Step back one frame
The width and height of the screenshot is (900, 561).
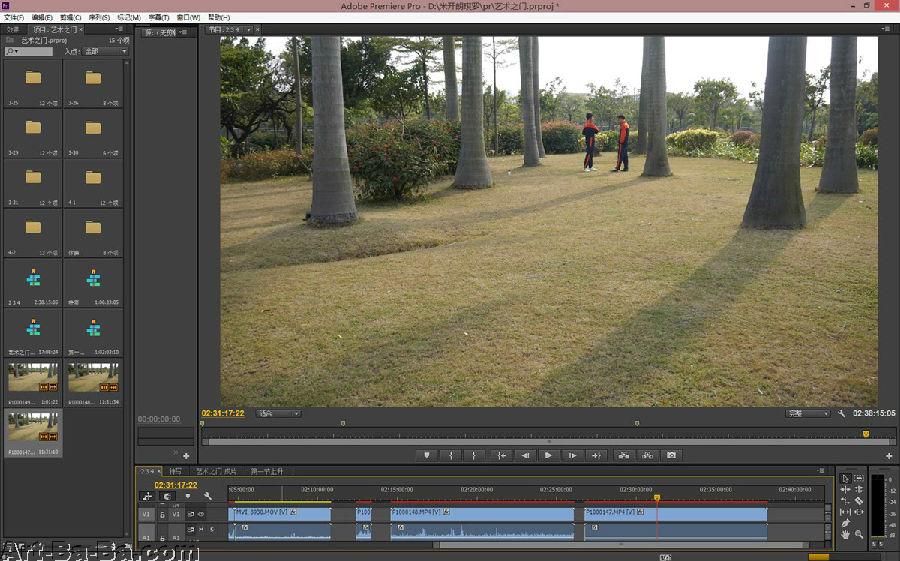(x=525, y=455)
